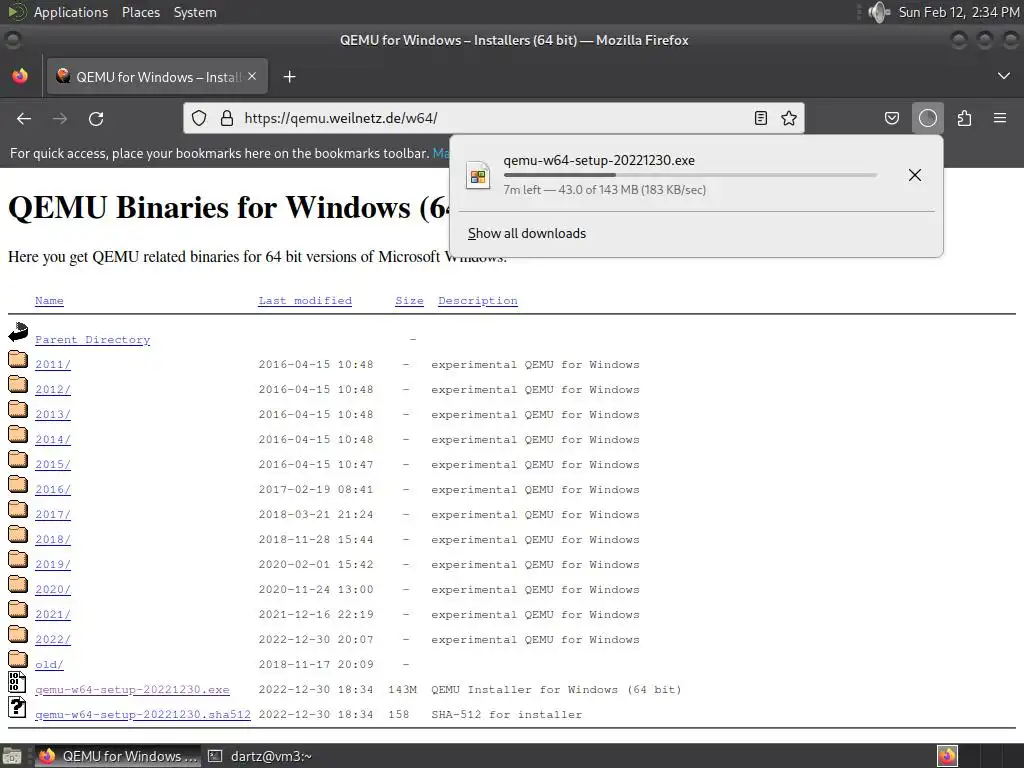Click the download progress bar
Screen dimensions: 1024x768
690,175
